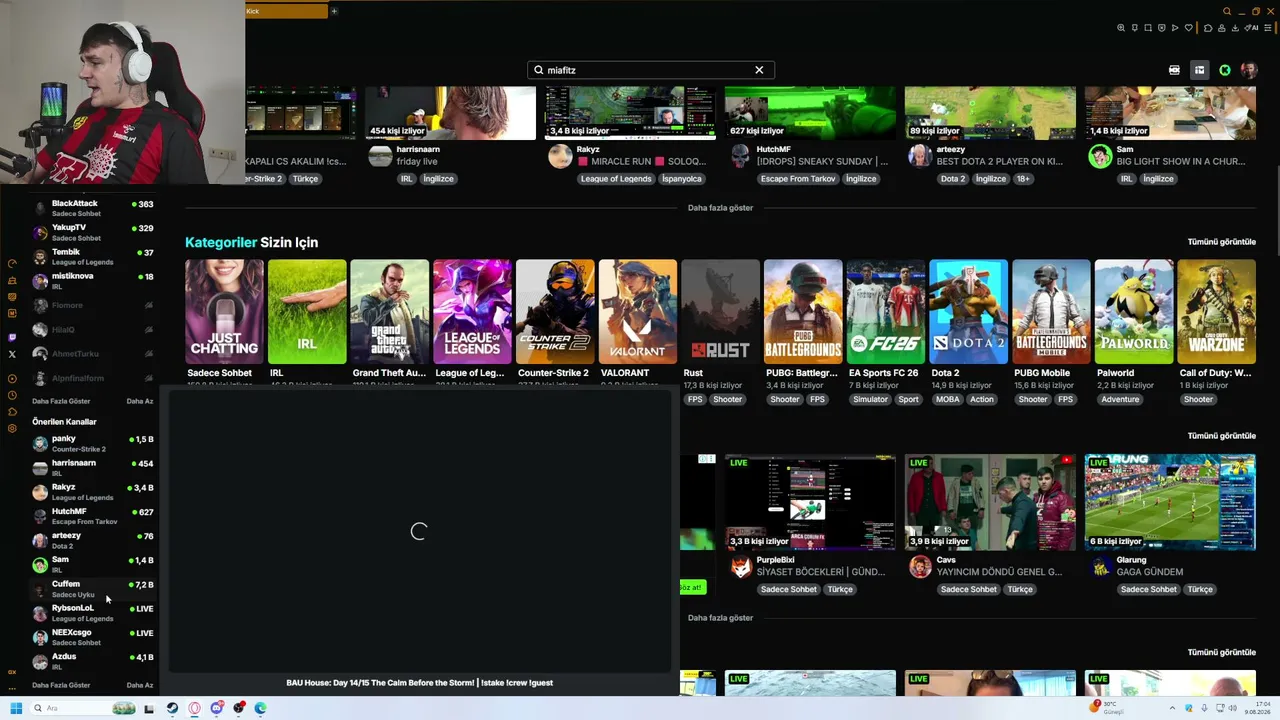Open Cuffem channel in recommended channels
Screen dimensions: 1280x720
[93, 589]
